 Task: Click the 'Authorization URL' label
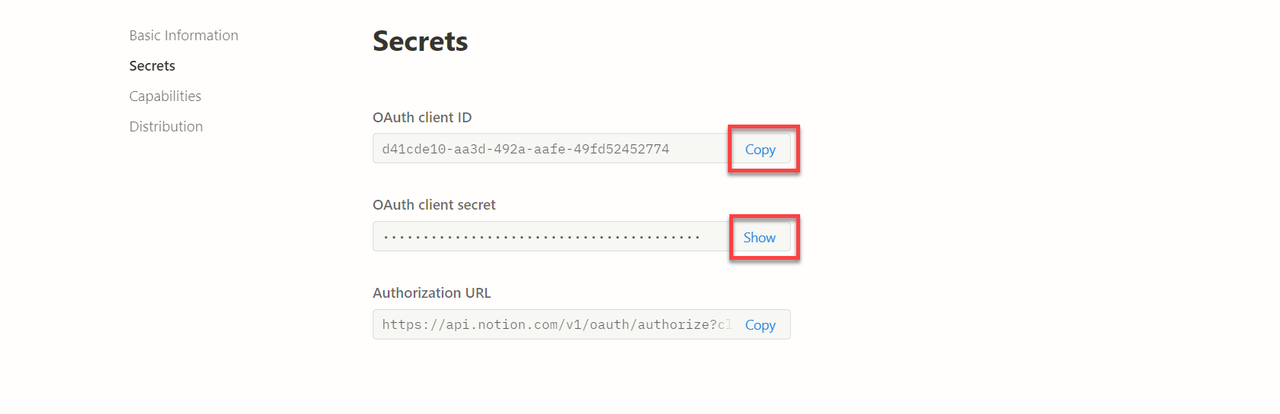click(x=432, y=293)
